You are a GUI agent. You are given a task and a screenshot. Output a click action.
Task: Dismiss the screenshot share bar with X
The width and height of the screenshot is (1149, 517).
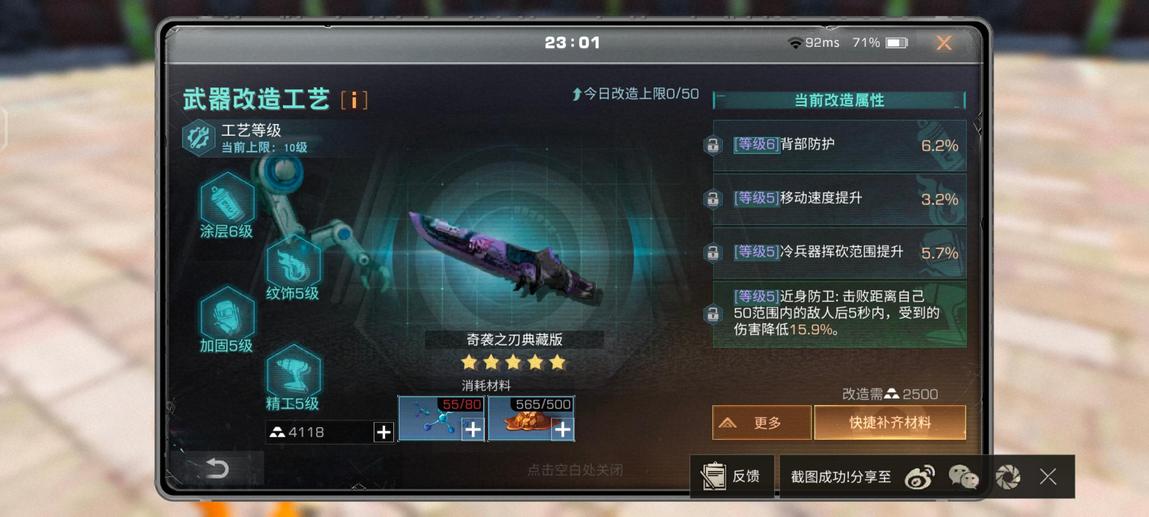coord(1048,477)
